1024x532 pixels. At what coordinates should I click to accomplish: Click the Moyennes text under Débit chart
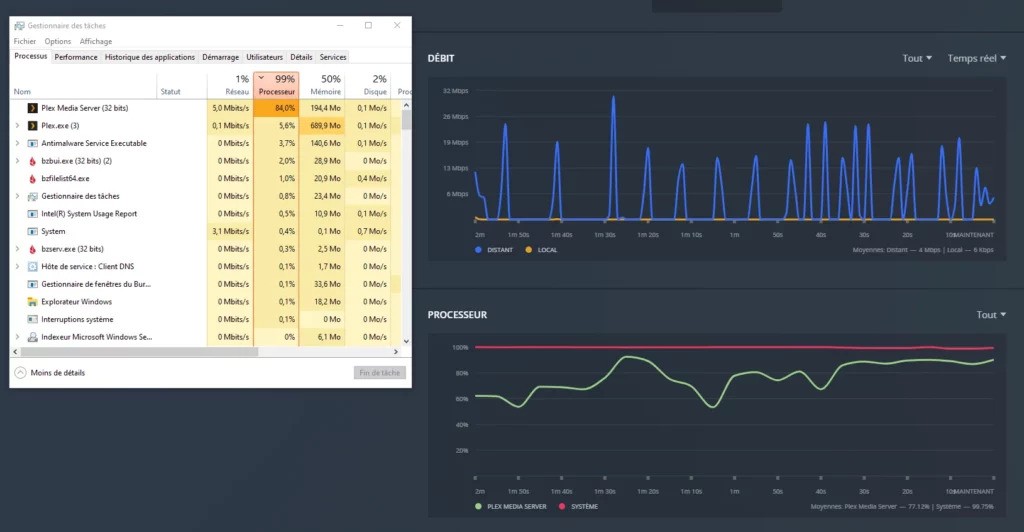click(923, 250)
